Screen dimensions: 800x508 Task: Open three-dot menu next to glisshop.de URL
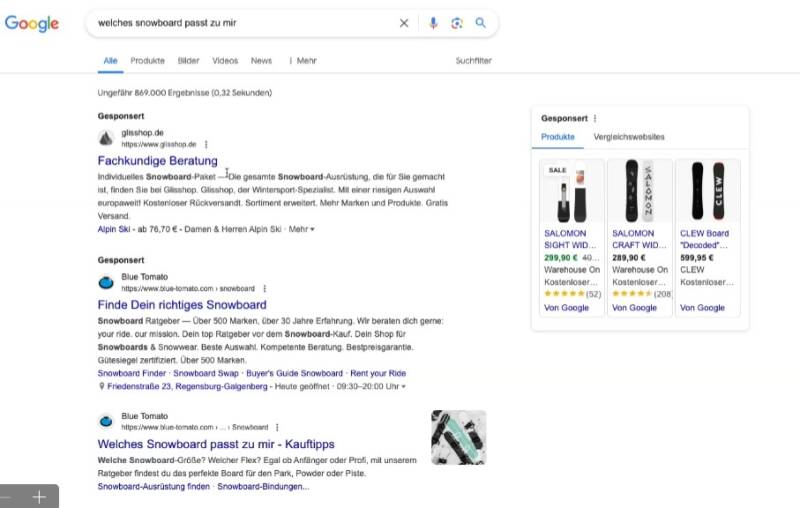click(206, 144)
